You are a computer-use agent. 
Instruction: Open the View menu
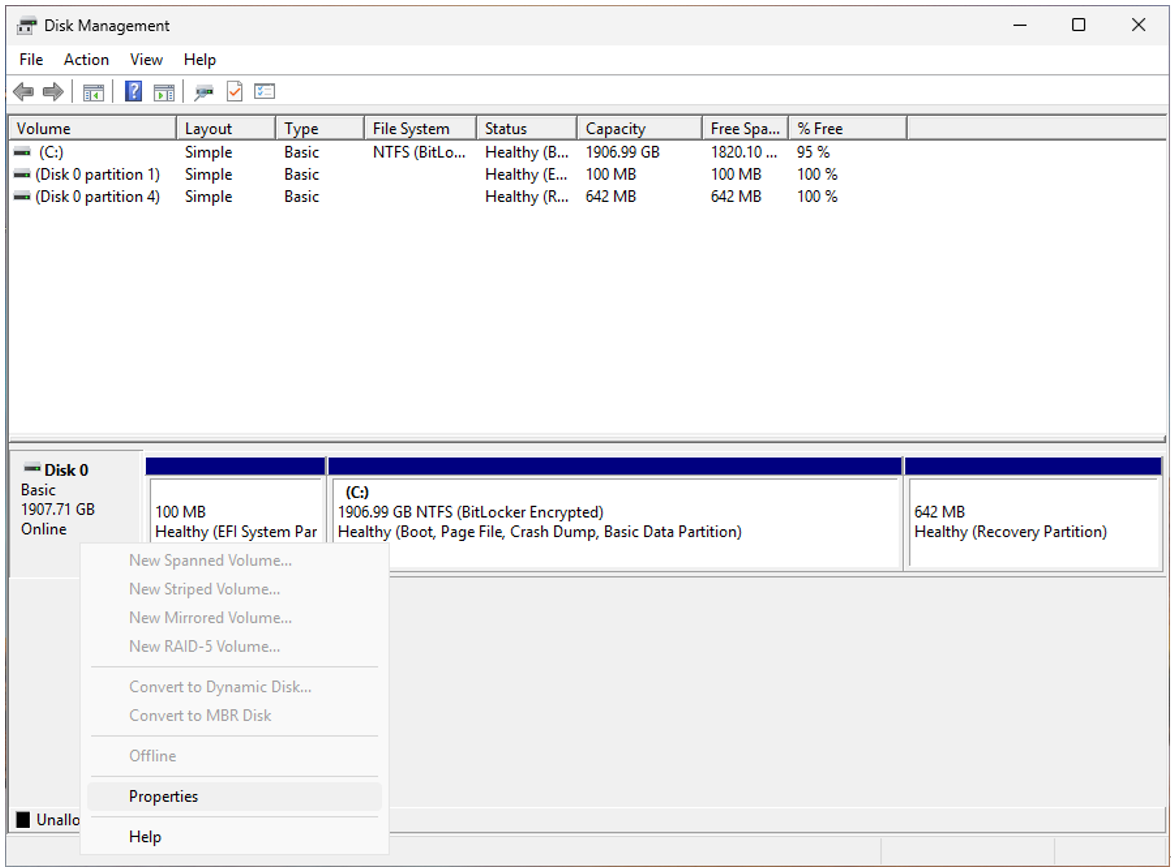(x=146, y=60)
